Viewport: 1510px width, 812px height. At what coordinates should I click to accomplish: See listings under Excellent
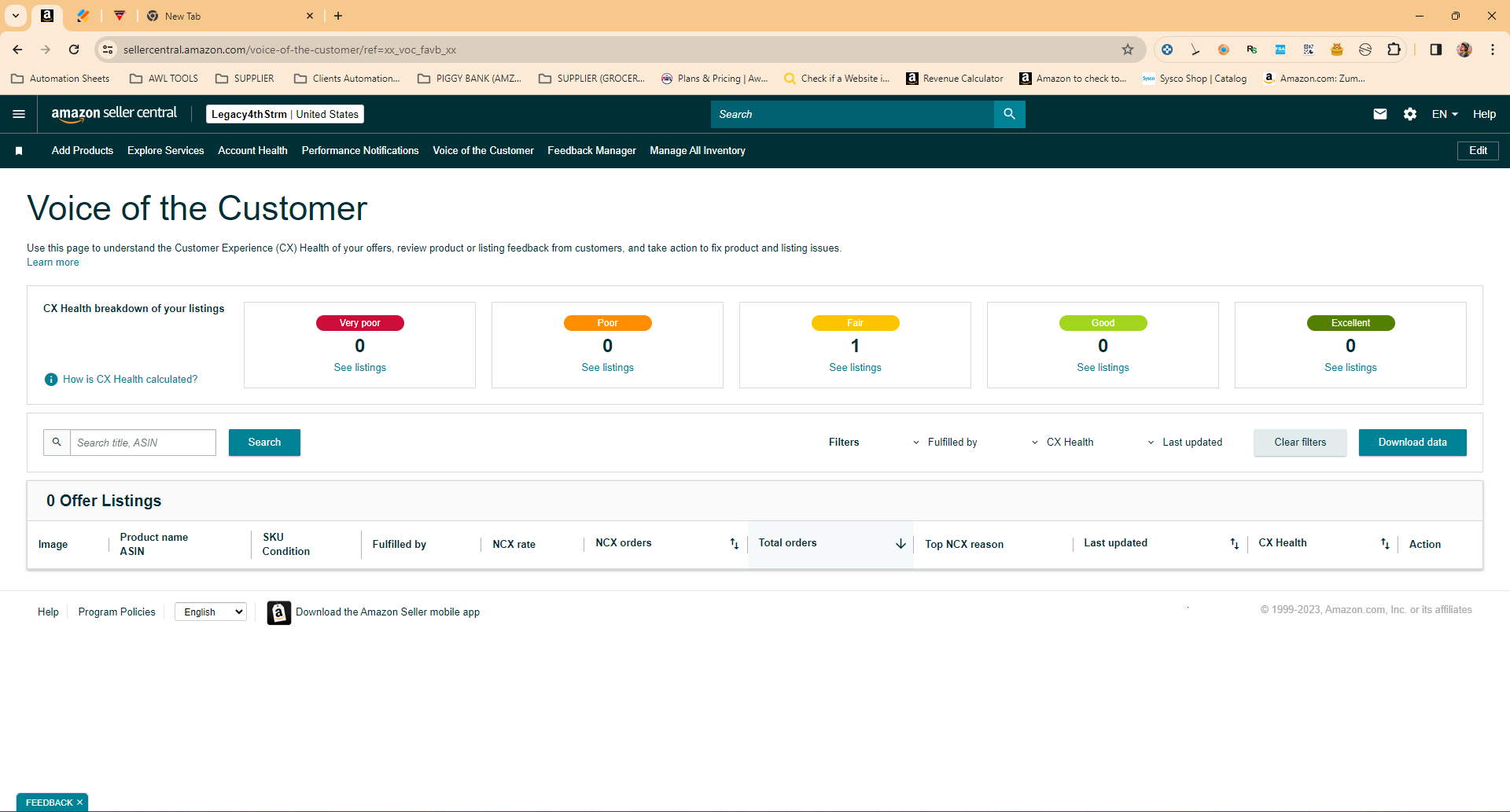click(1351, 368)
